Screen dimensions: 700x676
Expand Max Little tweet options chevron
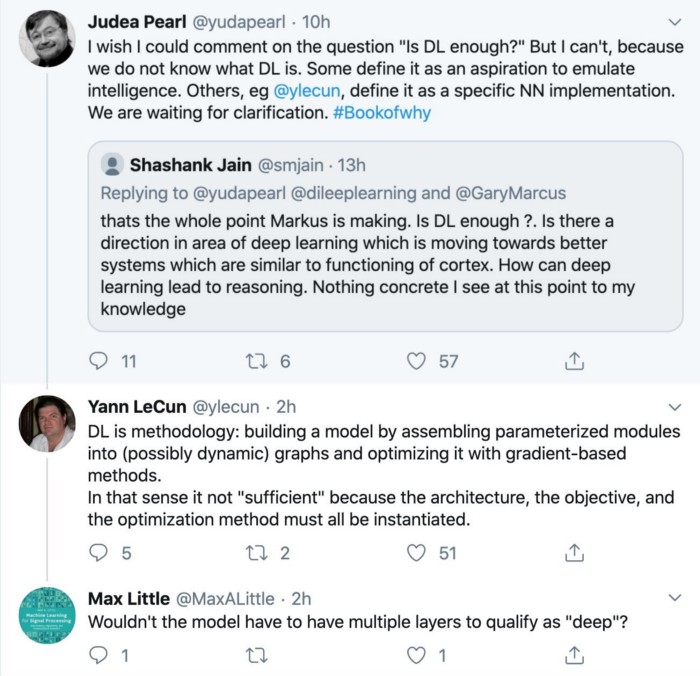pos(672,598)
